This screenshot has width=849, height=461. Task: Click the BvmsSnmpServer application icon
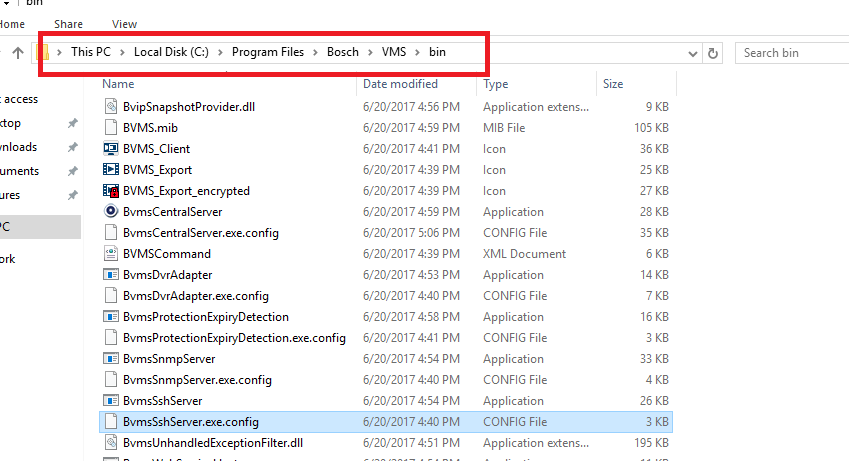tap(111, 359)
